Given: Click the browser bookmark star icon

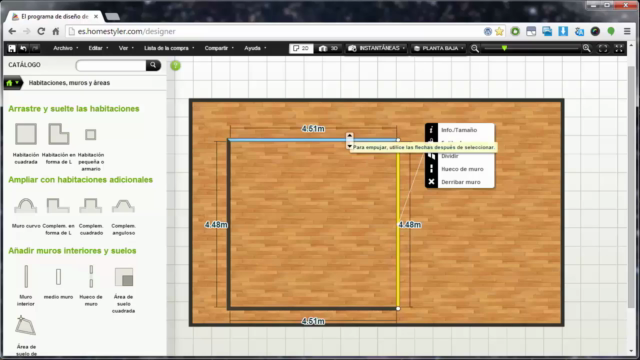Looking at the screenshot, I should (x=499, y=31).
